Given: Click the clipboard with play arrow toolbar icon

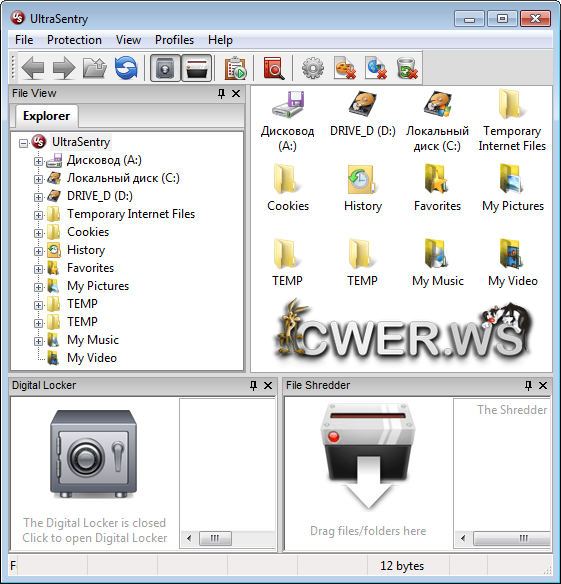Looking at the screenshot, I should tap(235, 68).
